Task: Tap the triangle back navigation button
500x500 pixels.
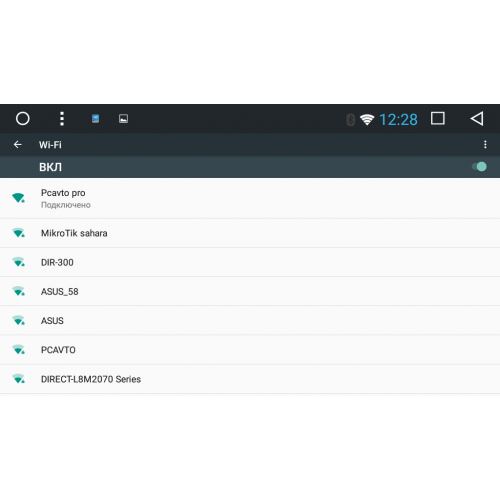Action: pyautogui.click(x=477, y=119)
